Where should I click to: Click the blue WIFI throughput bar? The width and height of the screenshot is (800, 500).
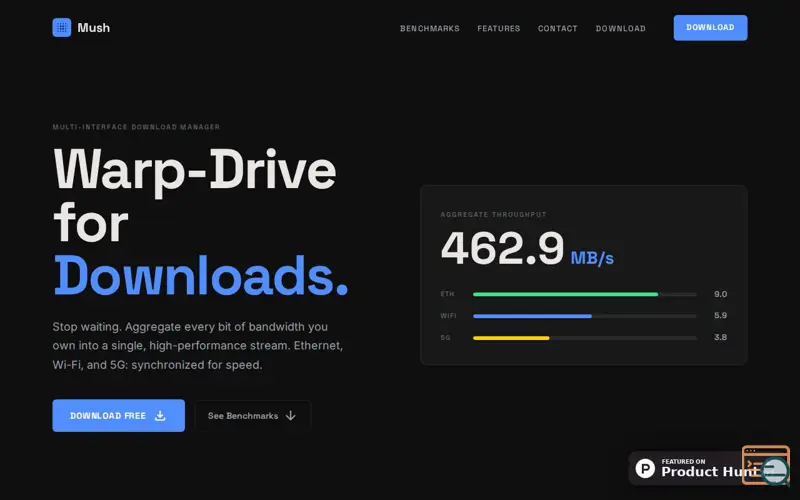532,316
